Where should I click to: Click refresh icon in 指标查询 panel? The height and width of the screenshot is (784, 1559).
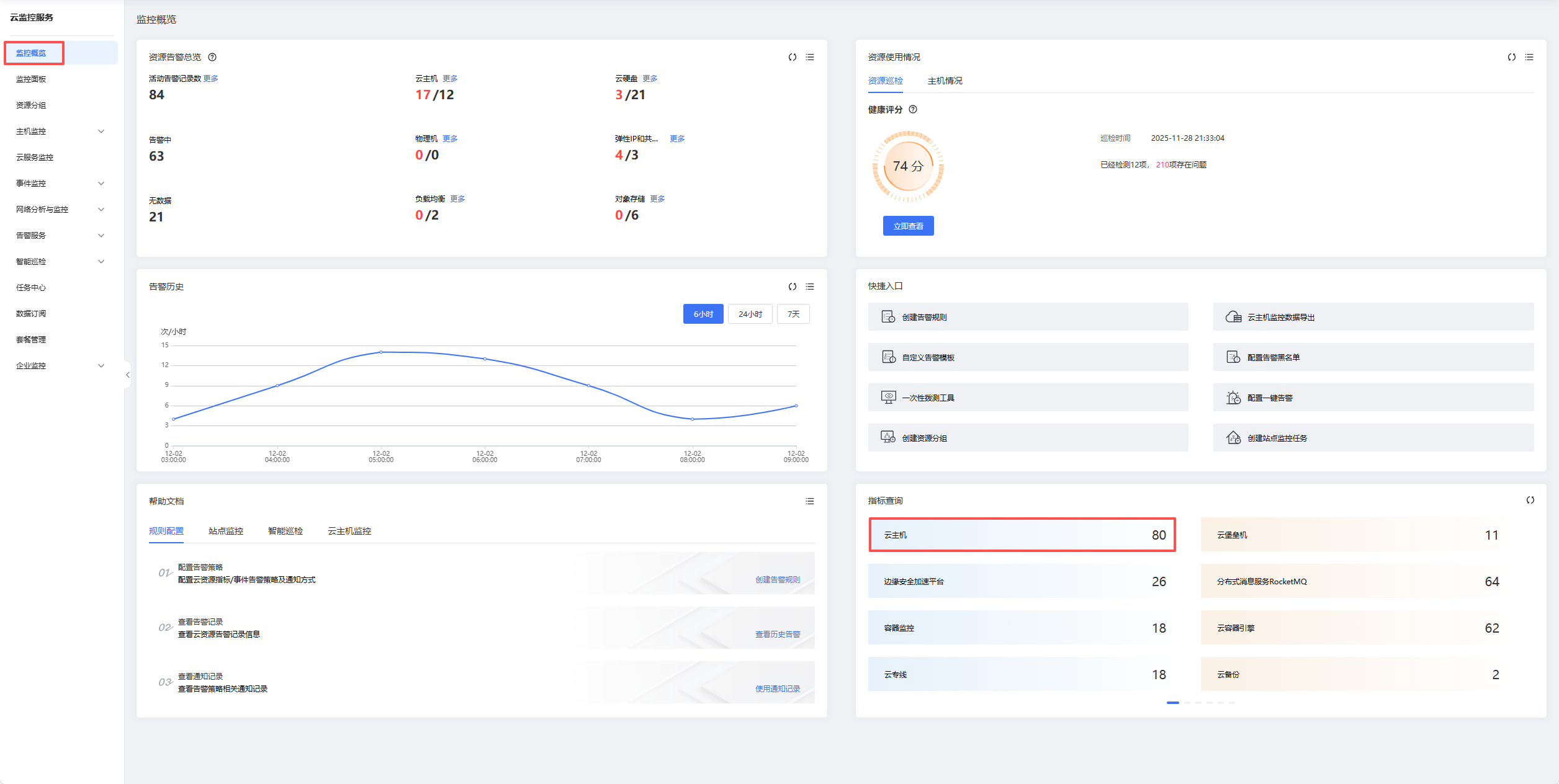click(1530, 501)
